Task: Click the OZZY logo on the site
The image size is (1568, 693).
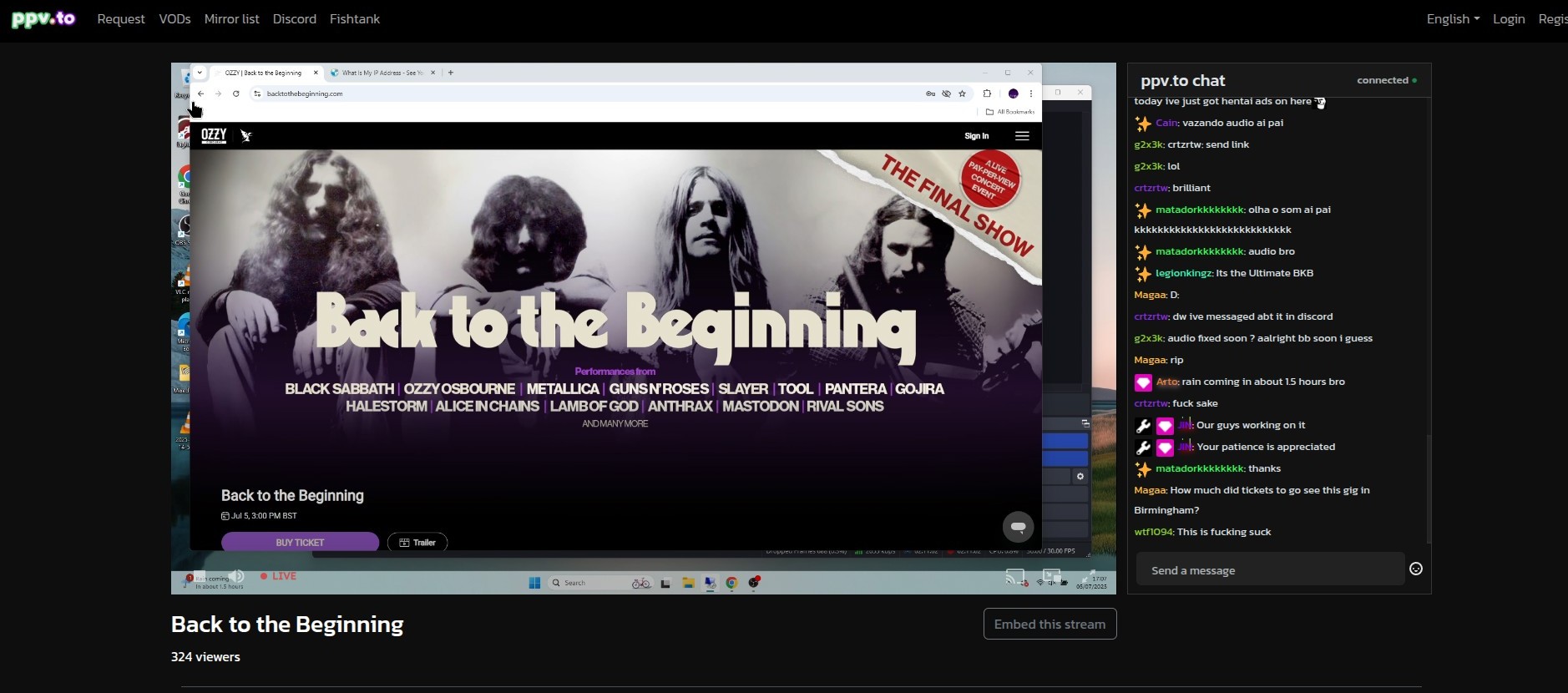Action: tap(214, 135)
